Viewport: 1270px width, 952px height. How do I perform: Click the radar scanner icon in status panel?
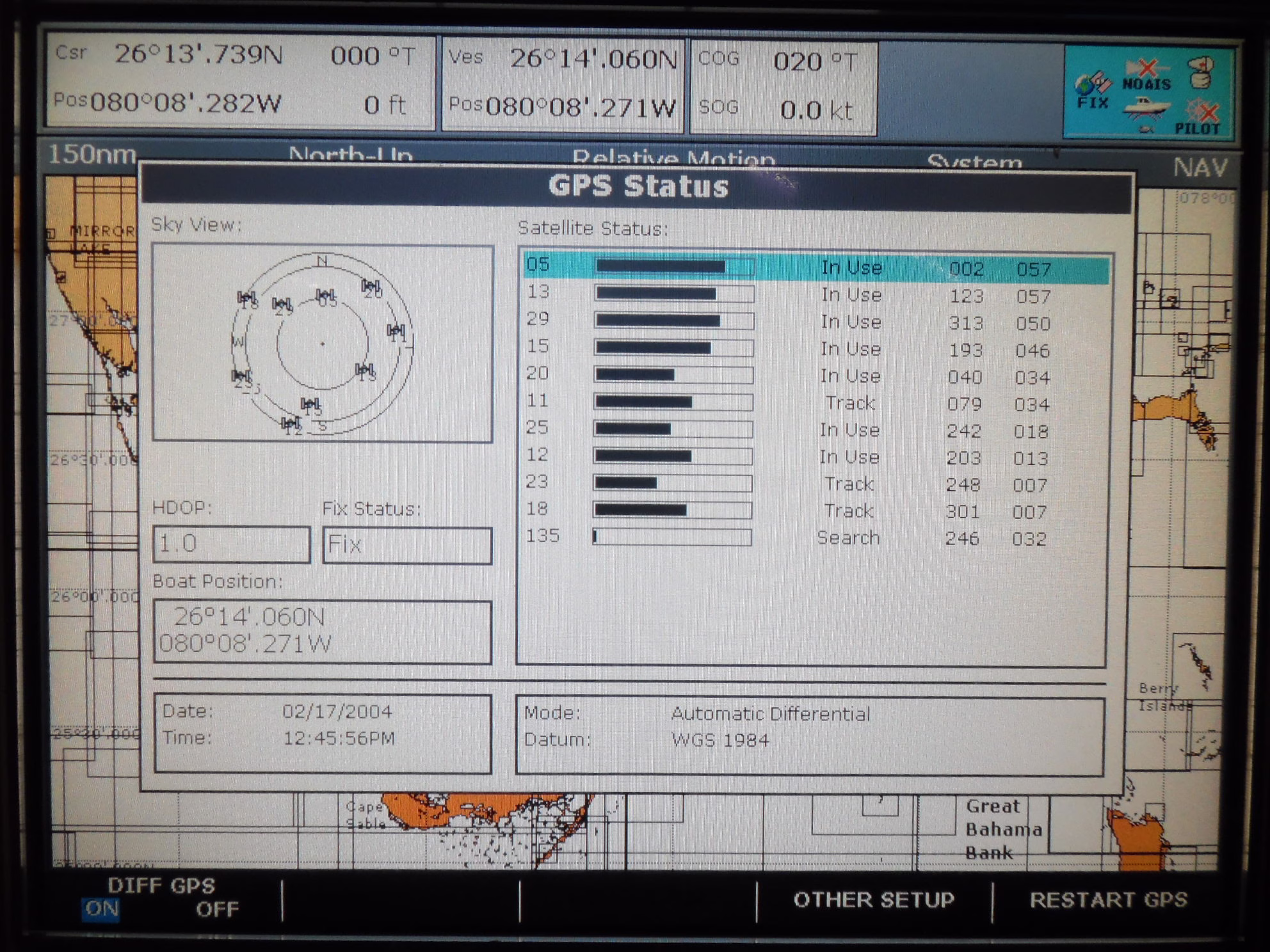[x=1200, y=72]
